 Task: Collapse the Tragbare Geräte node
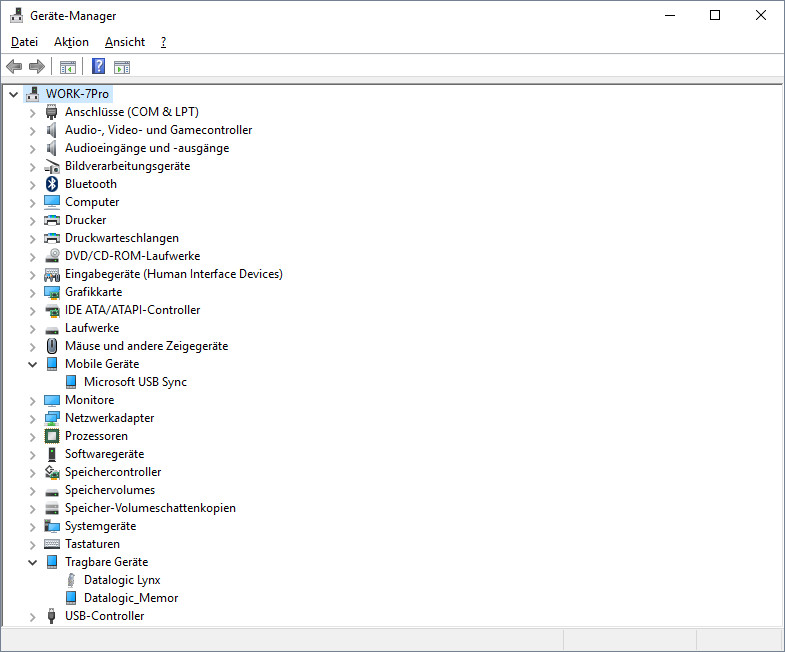tap(32, 562)
